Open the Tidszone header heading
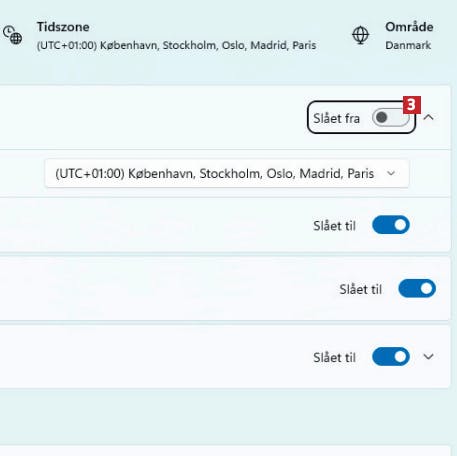Image resolution: width=457 pixels, height=456 pixels. point(63,27)
